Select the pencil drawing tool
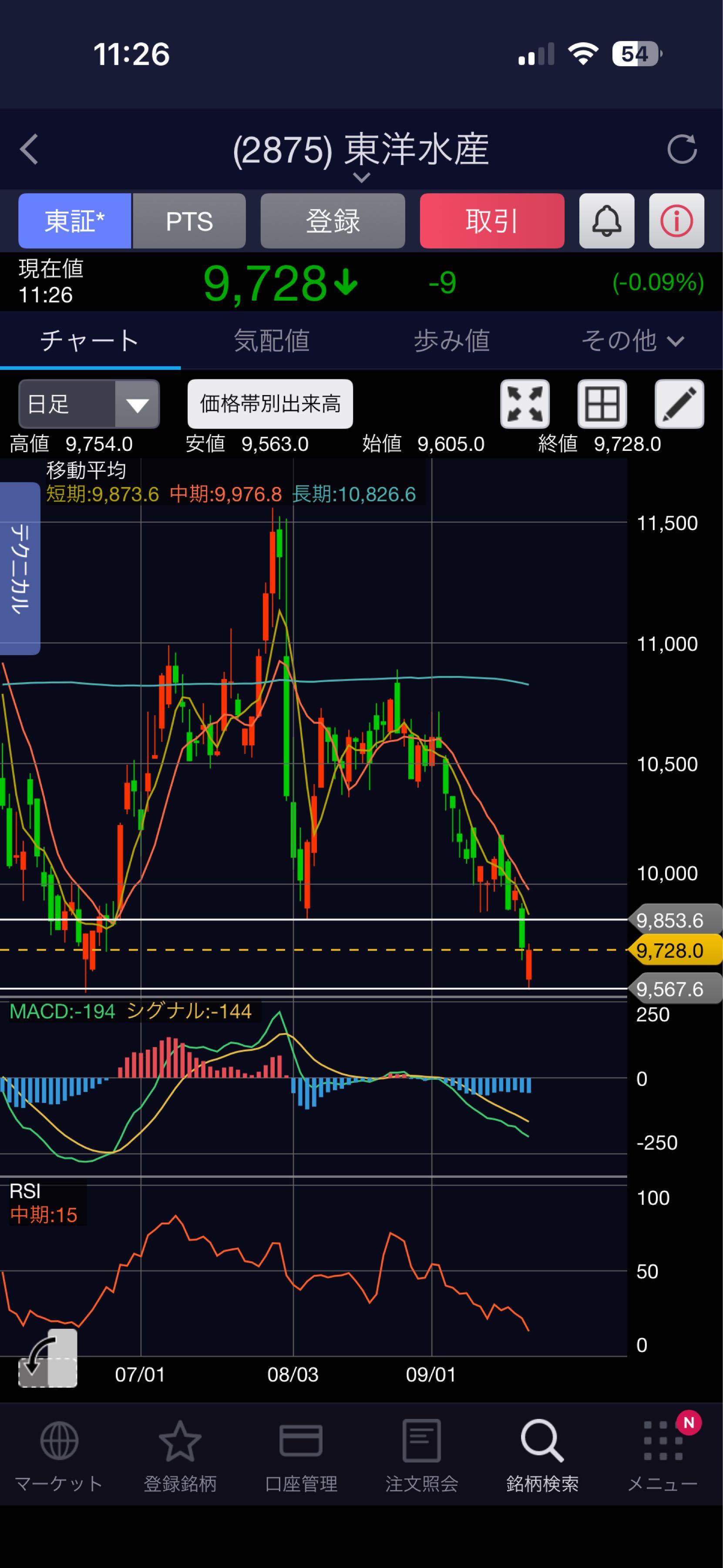This screenshot has width=723, height=1568. [x=679, y=404]
